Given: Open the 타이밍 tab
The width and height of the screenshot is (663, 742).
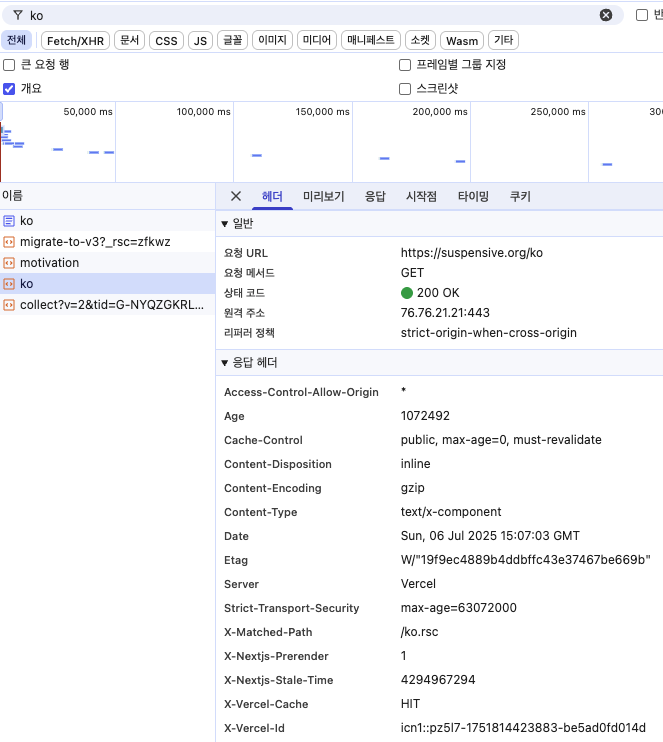Looking at the screenshot, I should 473,197.
